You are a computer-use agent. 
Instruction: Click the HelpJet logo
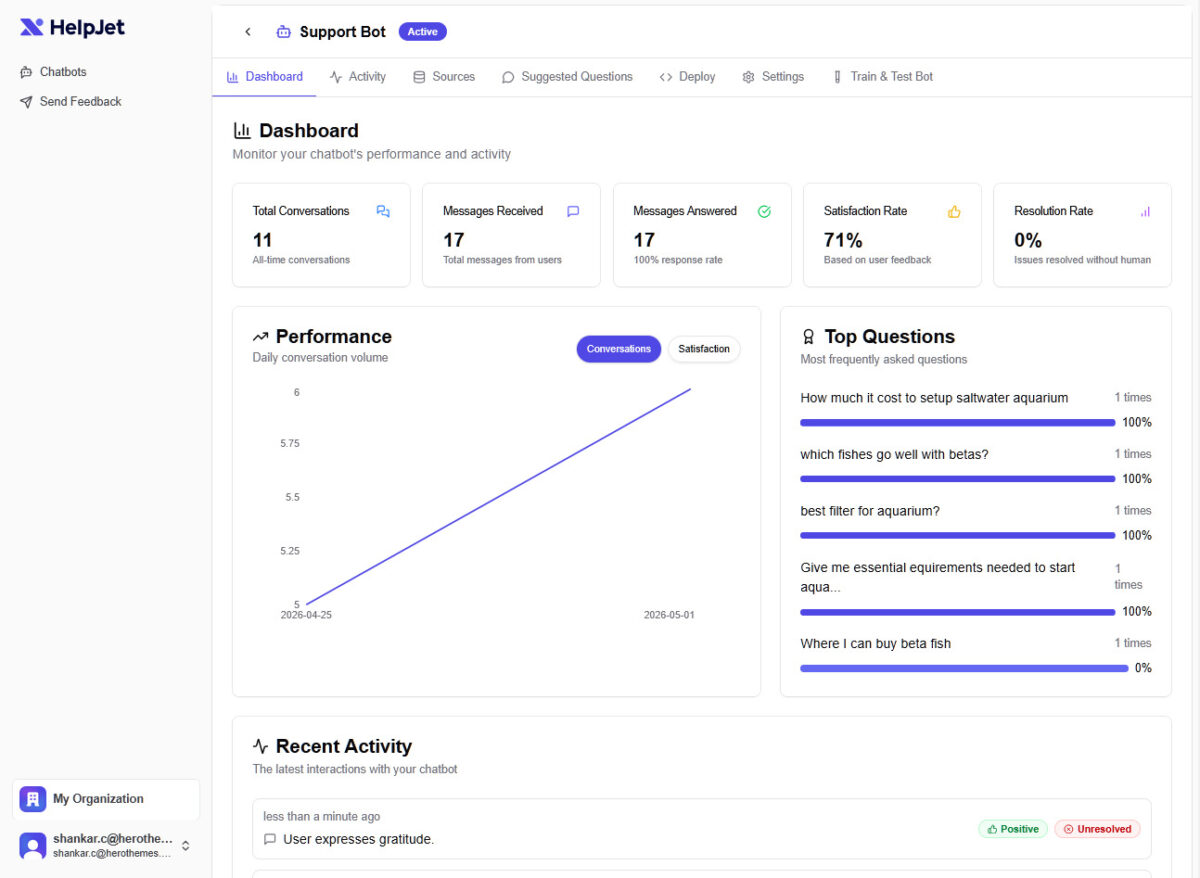(72, 27)
